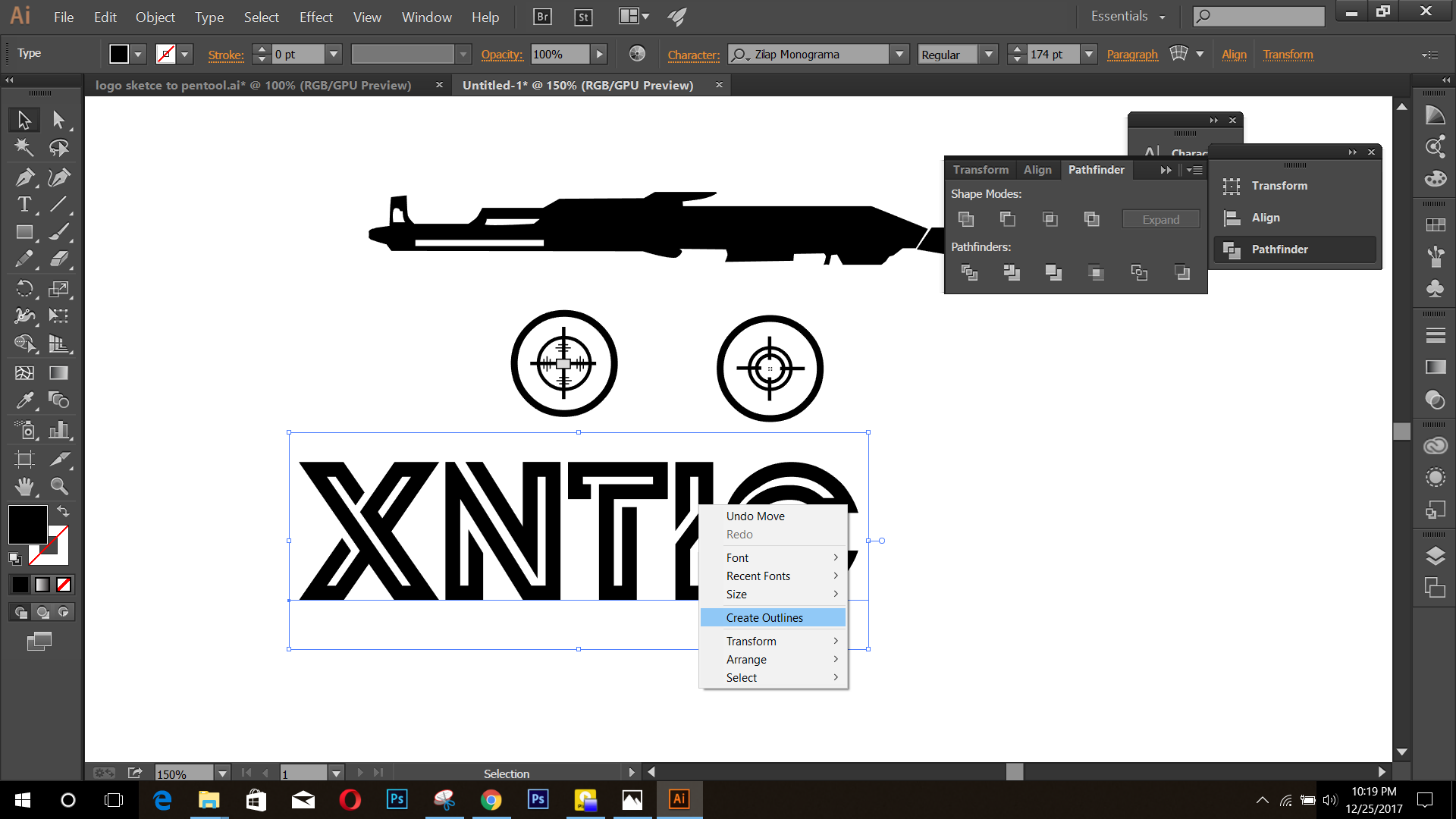This screenshot has height=819, width=1456.
Task: Open the stroke weight dropdown
Action: pyautogui.click(x=333, y=54)
